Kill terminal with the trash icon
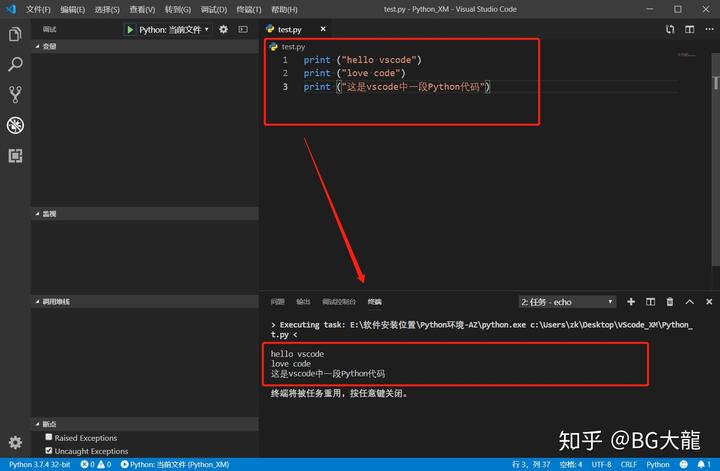The height and width of the screenshot is (471, 720). pyautogui.click(x=670, y=302)
